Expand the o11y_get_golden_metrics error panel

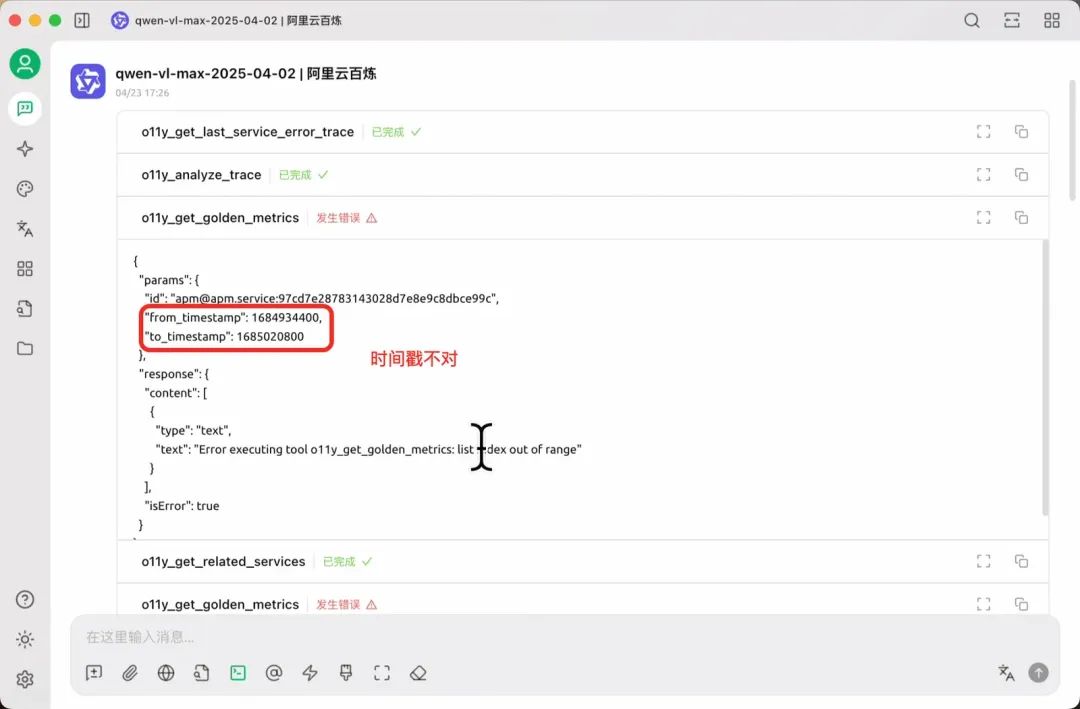983,217
